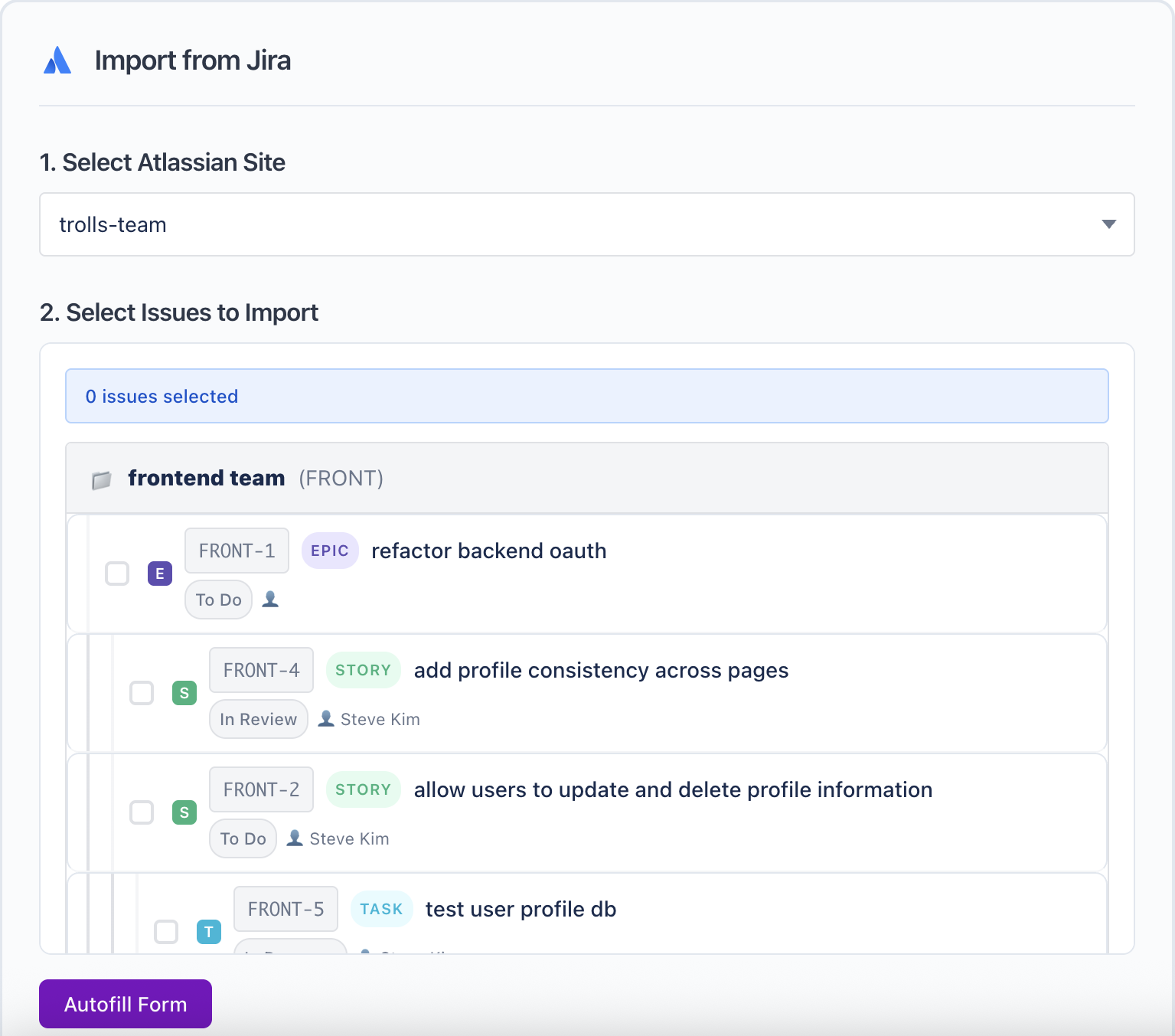Click the green Story icon on FRONT-4
This screenshot has height=1036, width=1175.
(184, 693)
